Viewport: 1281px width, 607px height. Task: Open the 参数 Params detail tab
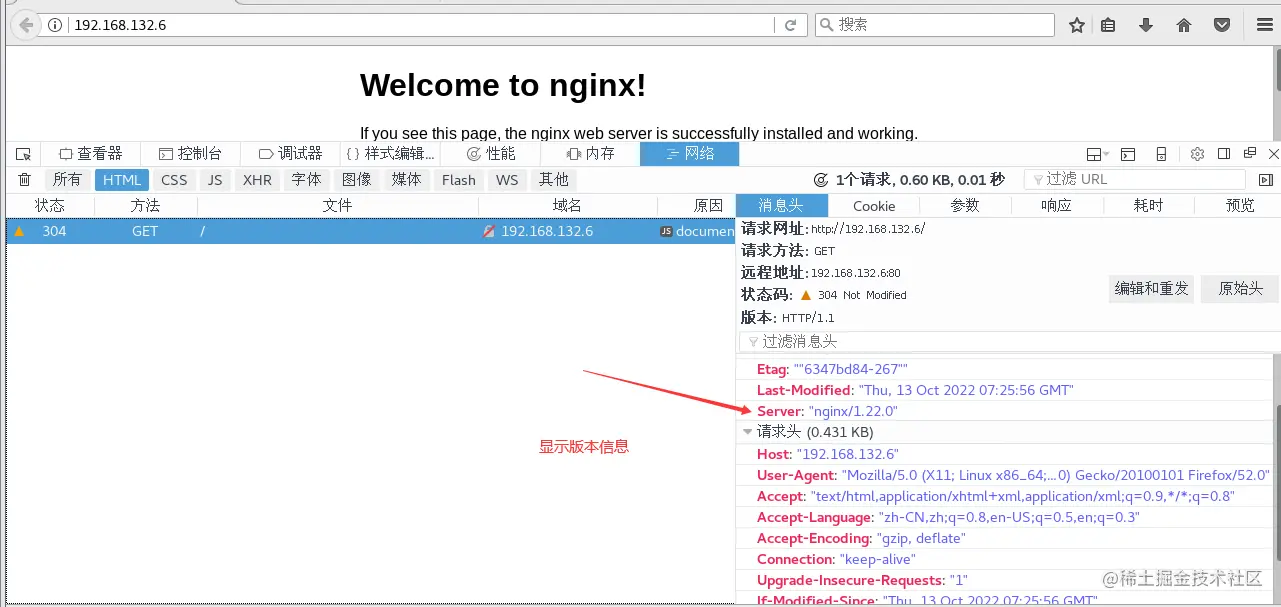click(x=965, y=205)
